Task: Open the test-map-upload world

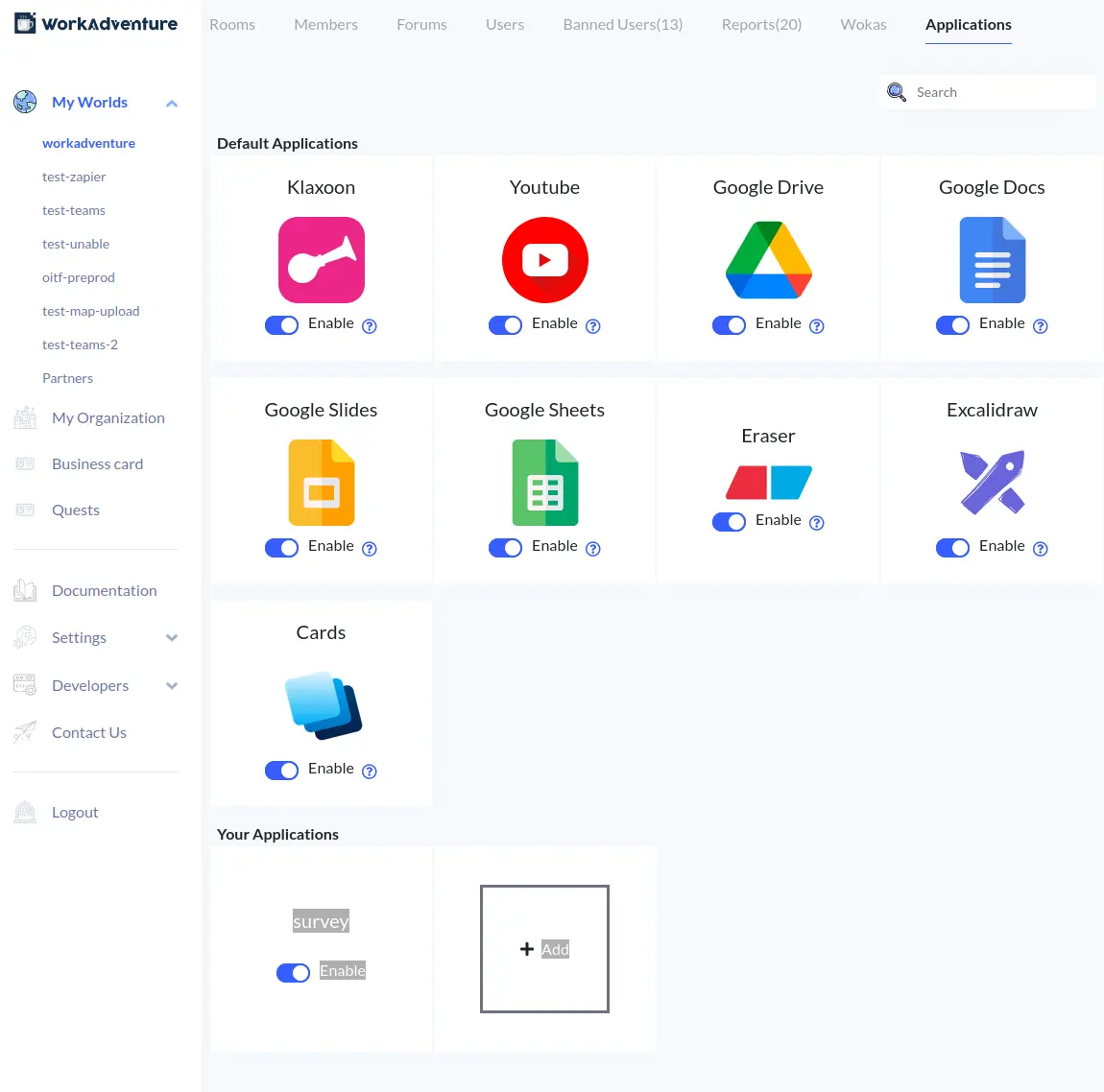Action: tap(91, 311)
